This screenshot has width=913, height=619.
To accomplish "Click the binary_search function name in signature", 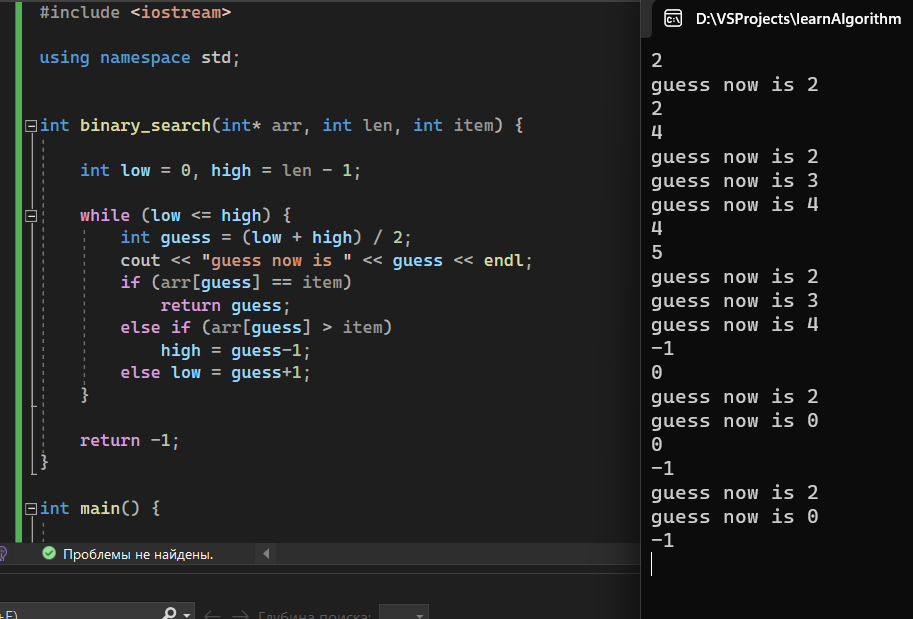I will [145, 126].
